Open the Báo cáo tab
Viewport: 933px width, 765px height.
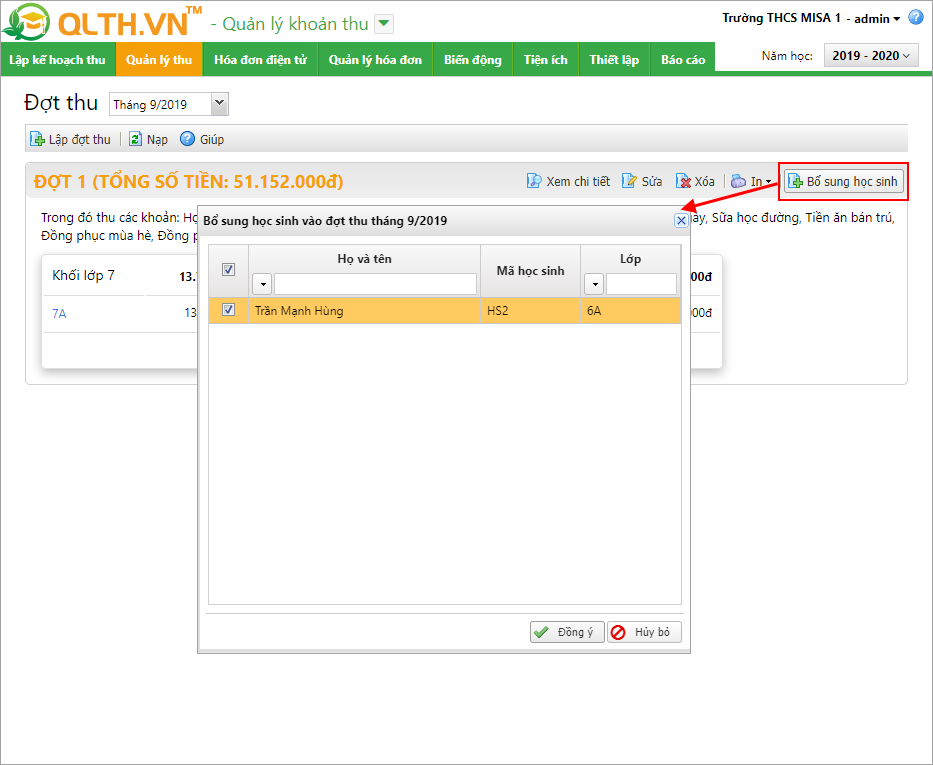[x=683, y=59]
